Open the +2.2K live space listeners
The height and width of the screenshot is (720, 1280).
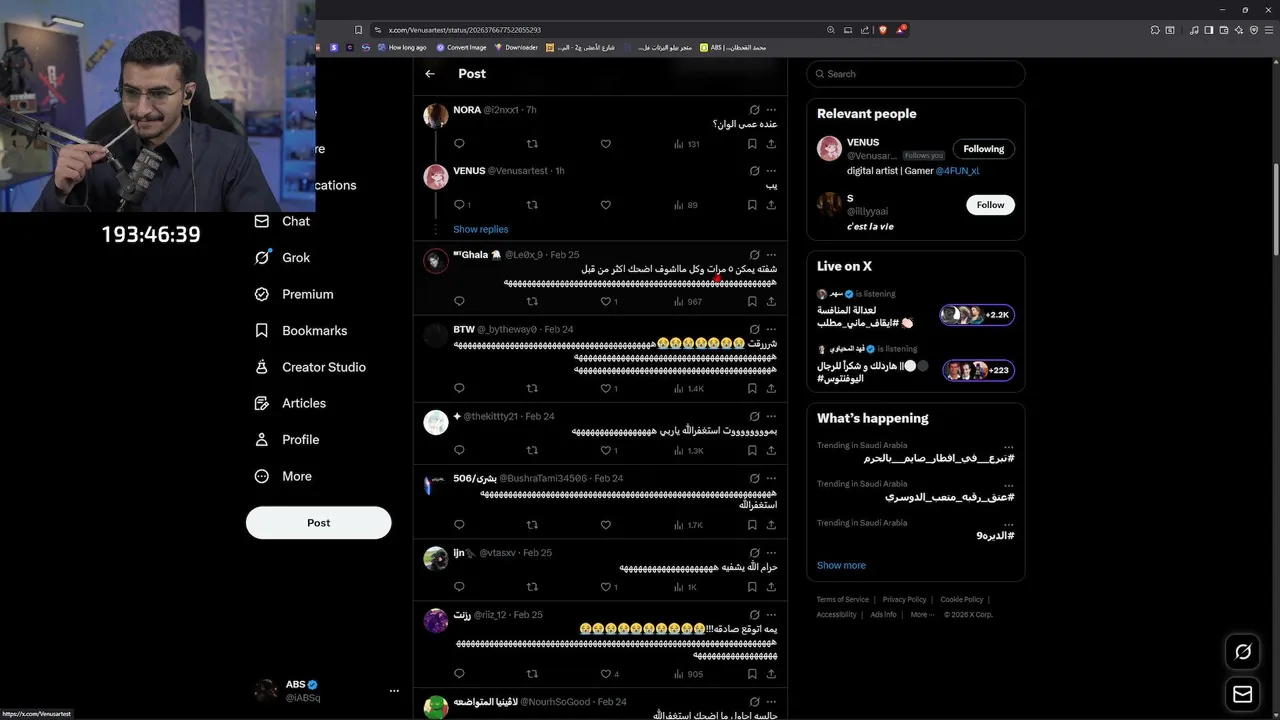pos(977,315)
